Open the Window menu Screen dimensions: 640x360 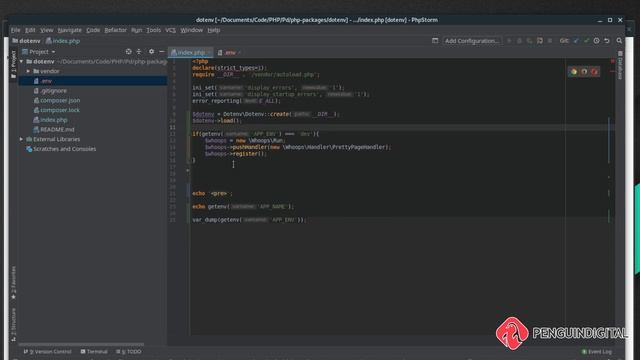[191, 30]
